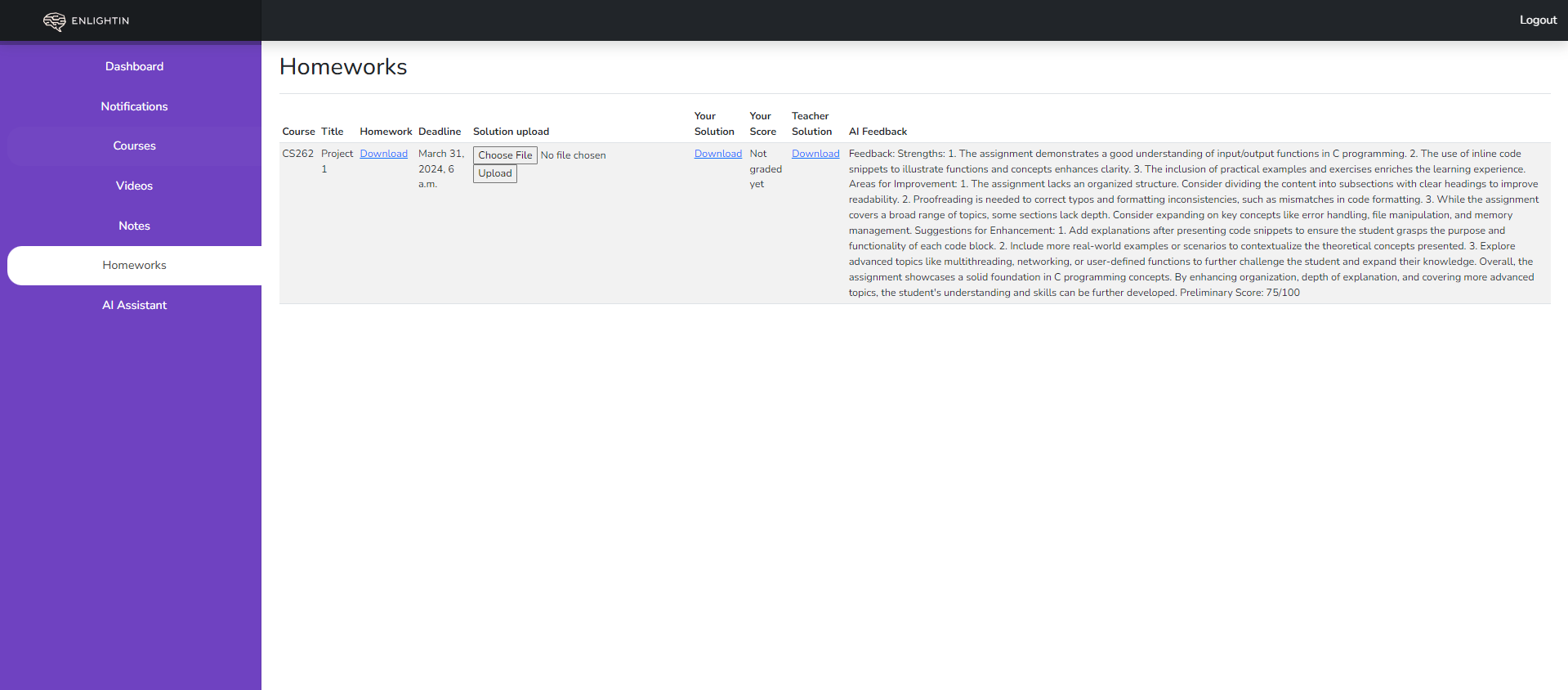Click the ENLIGHTIN brand name text

[x=101, y=21]
